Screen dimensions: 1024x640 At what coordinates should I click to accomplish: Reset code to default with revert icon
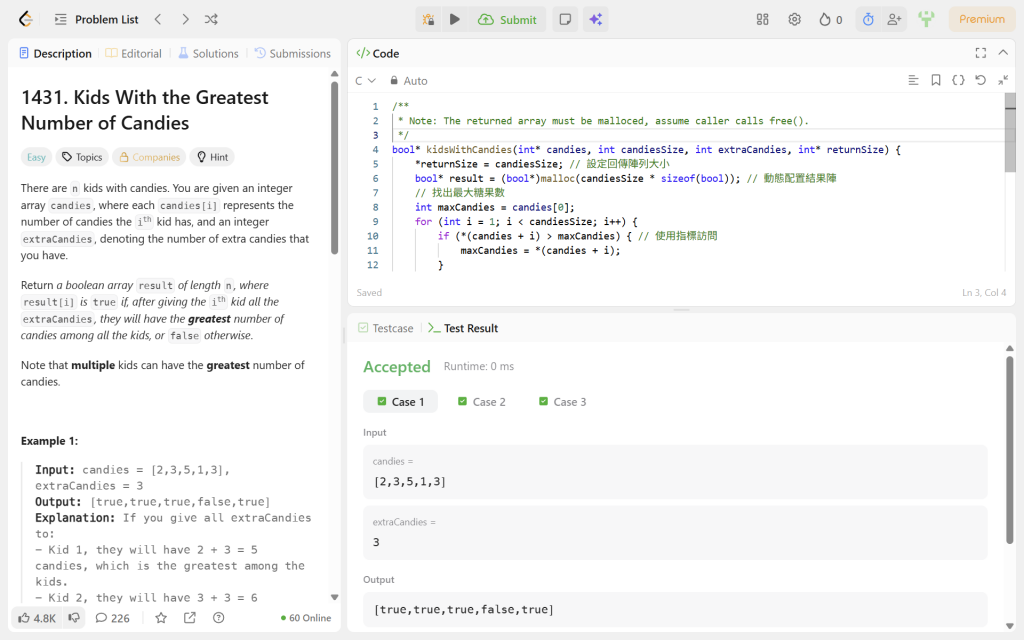point(980,80)
